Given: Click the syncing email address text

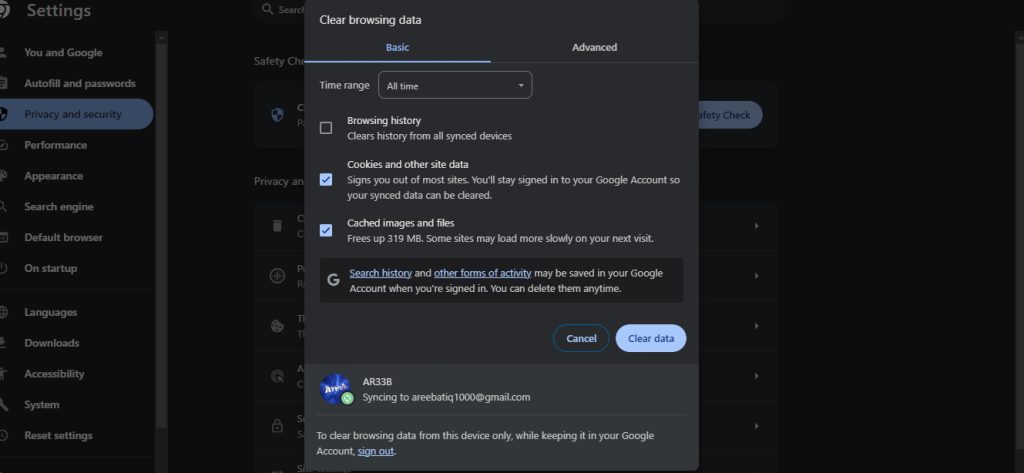Looking at the screenshot, I should click(471, 397).
